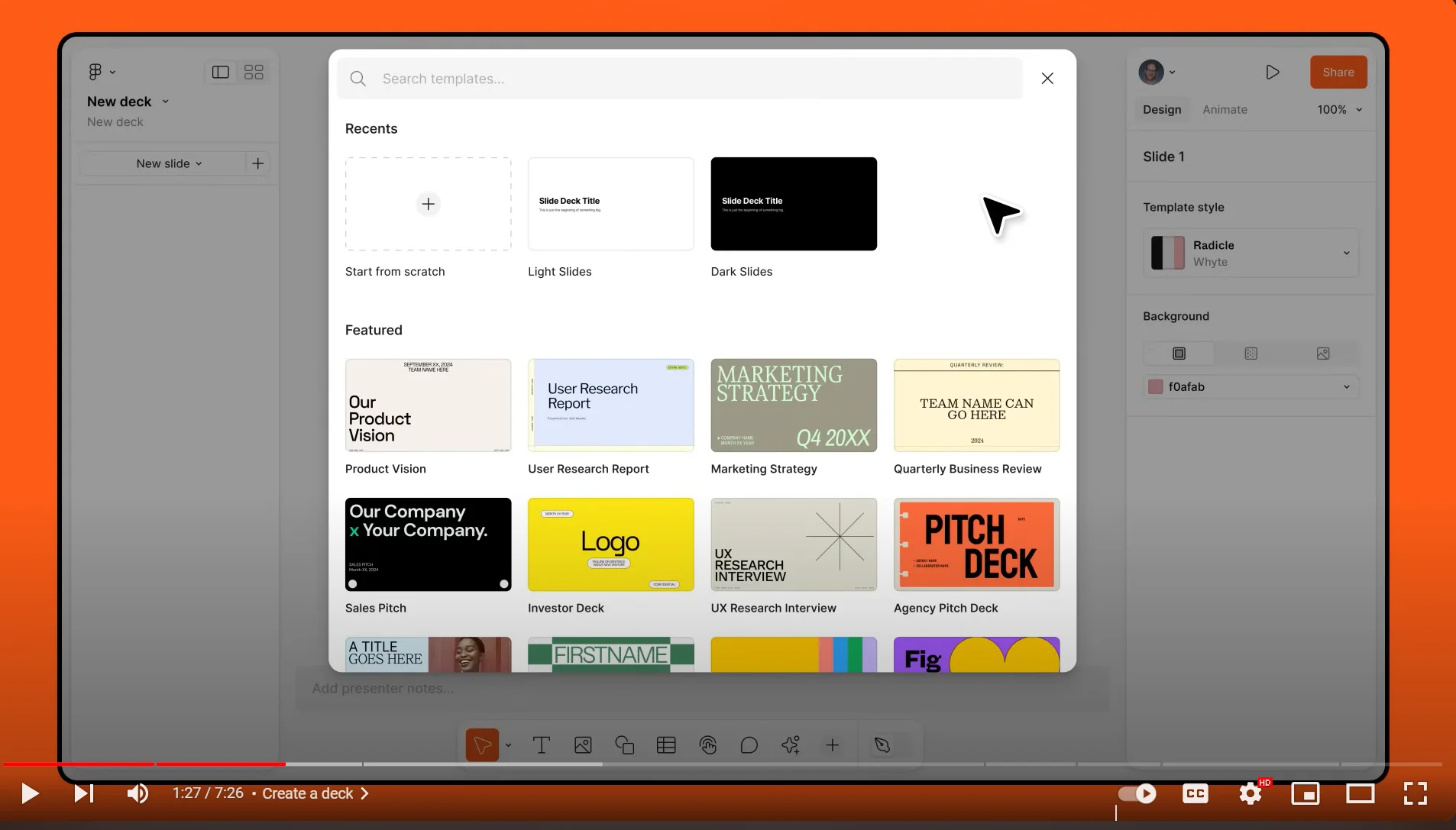Image resolution: width=1456 pixels, height=830 pixels.
Task: Toggle closed captions
Action: click(1196, 793)
